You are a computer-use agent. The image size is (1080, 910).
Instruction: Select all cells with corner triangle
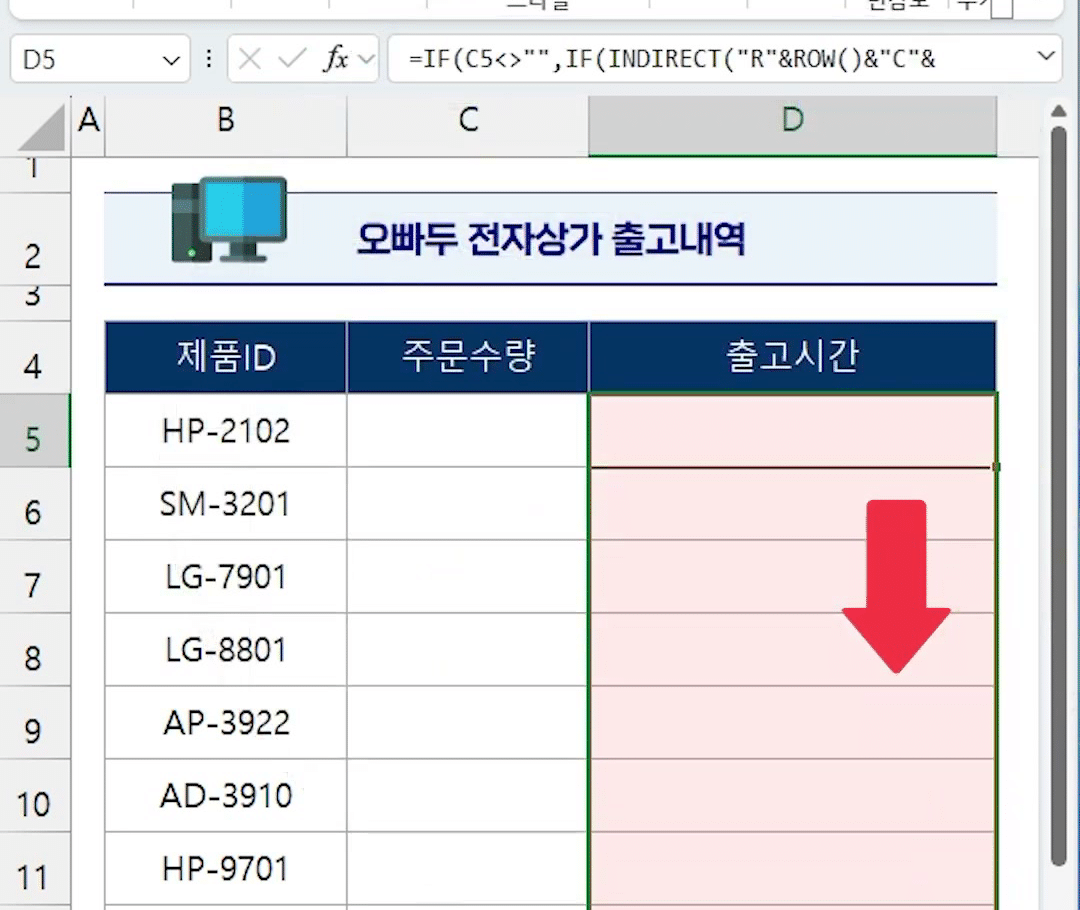click(x=43, y=127)
